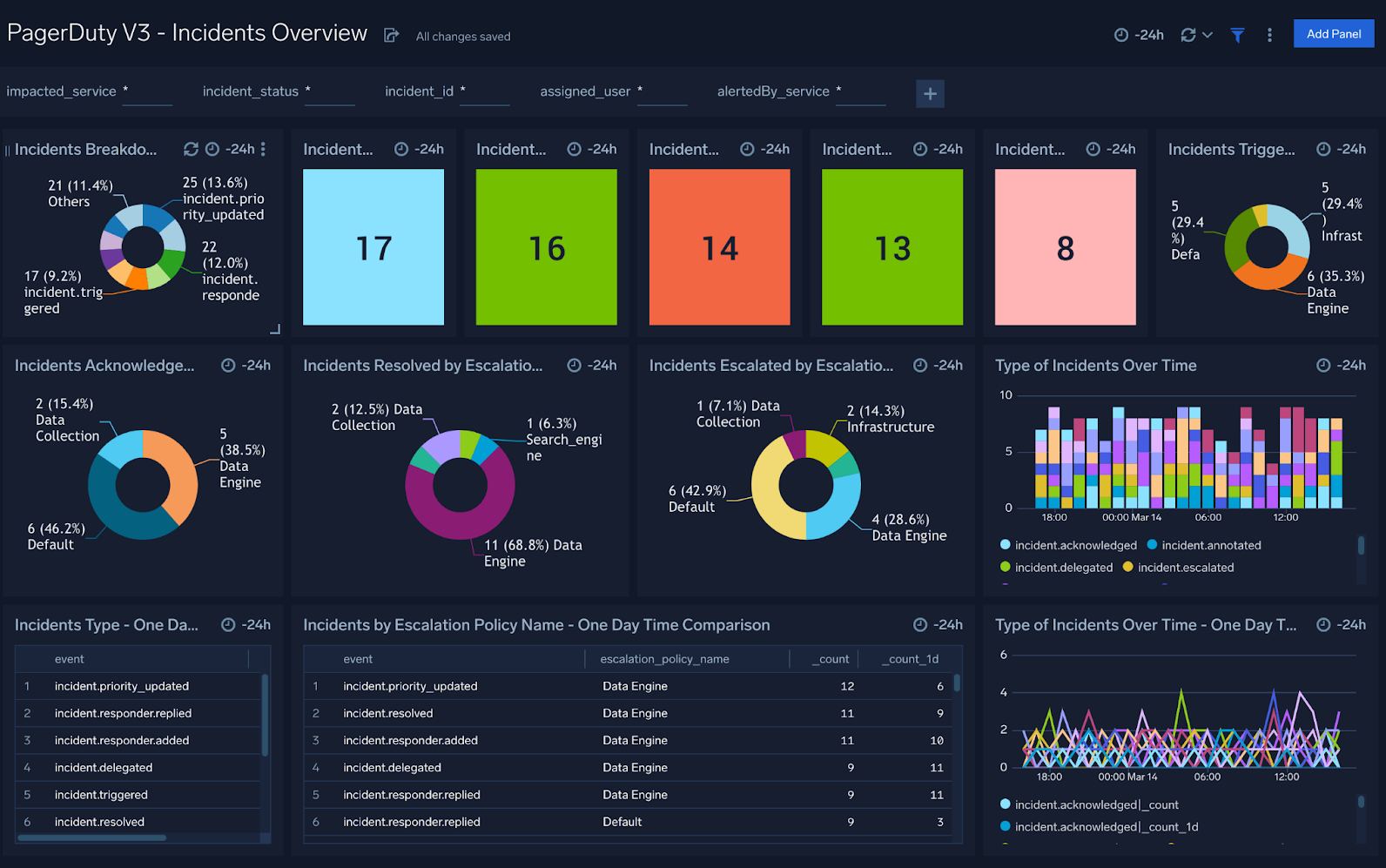
Task: Click the refresh dashboard icon
Action: [x=1188, y=35]
